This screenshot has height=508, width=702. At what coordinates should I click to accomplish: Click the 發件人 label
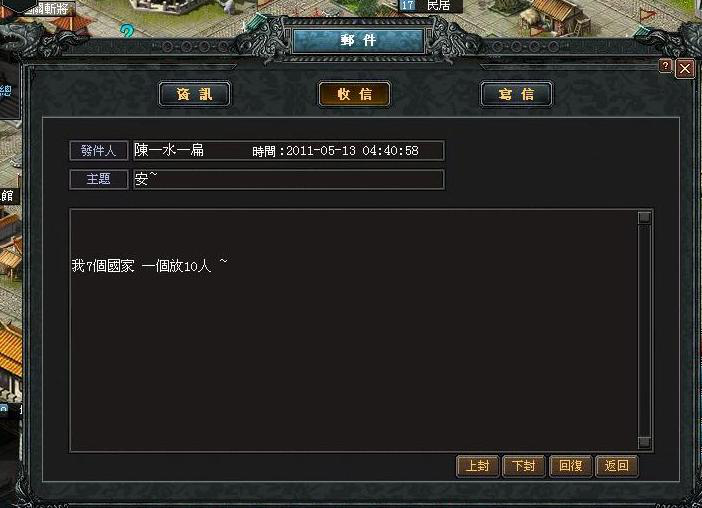(x=98, y=150)
